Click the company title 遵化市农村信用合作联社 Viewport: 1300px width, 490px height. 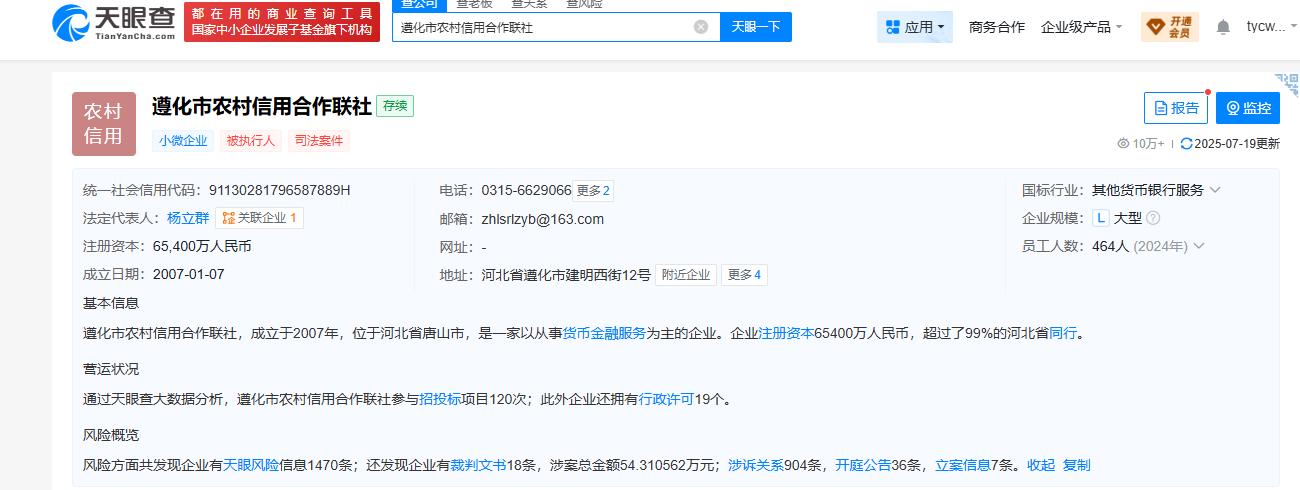point(262,106)
